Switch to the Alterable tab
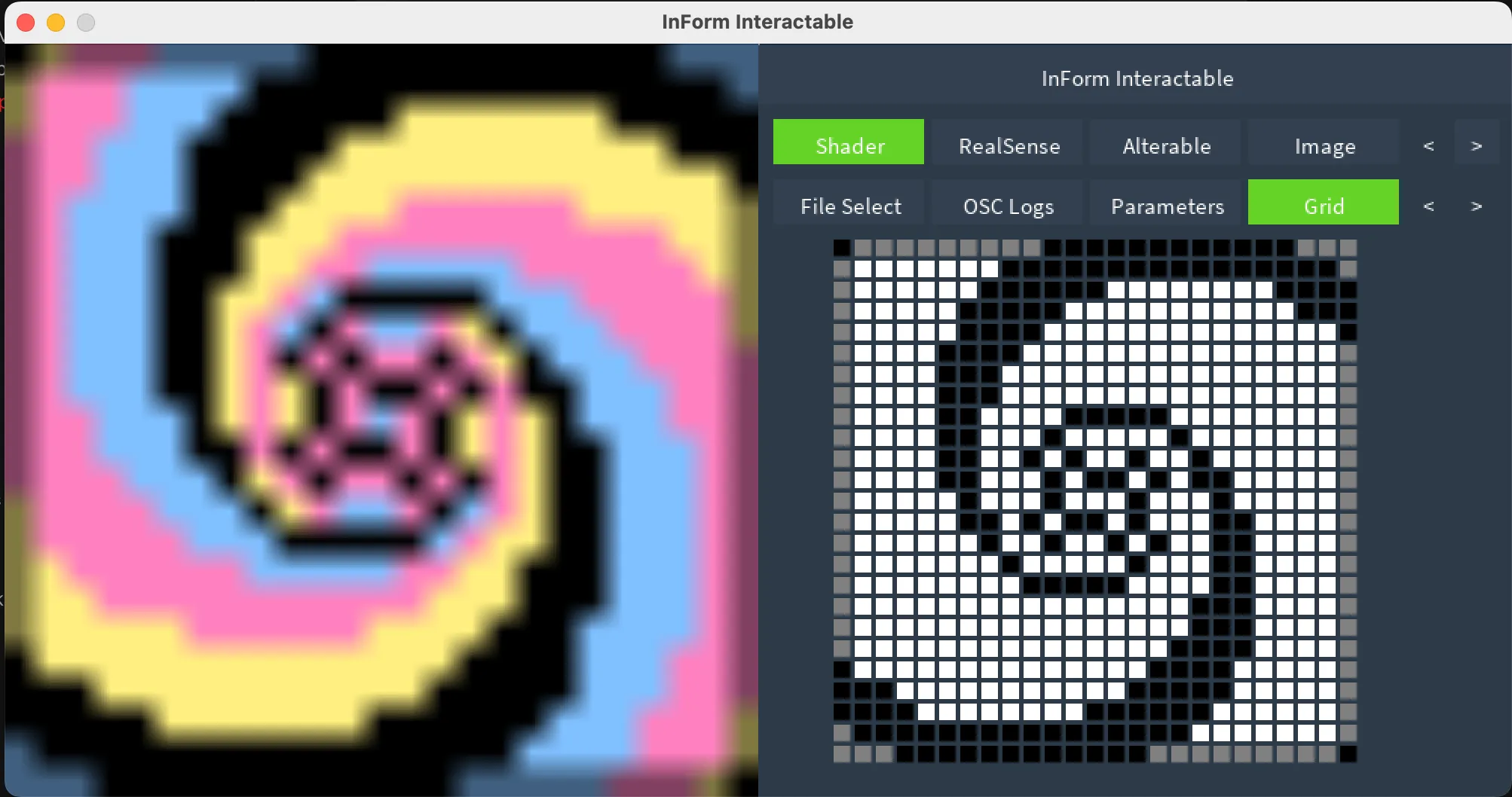Image resolution: width=1512 pixels, height=797 pixels. pyautogui.click(x=1165, y=145)
